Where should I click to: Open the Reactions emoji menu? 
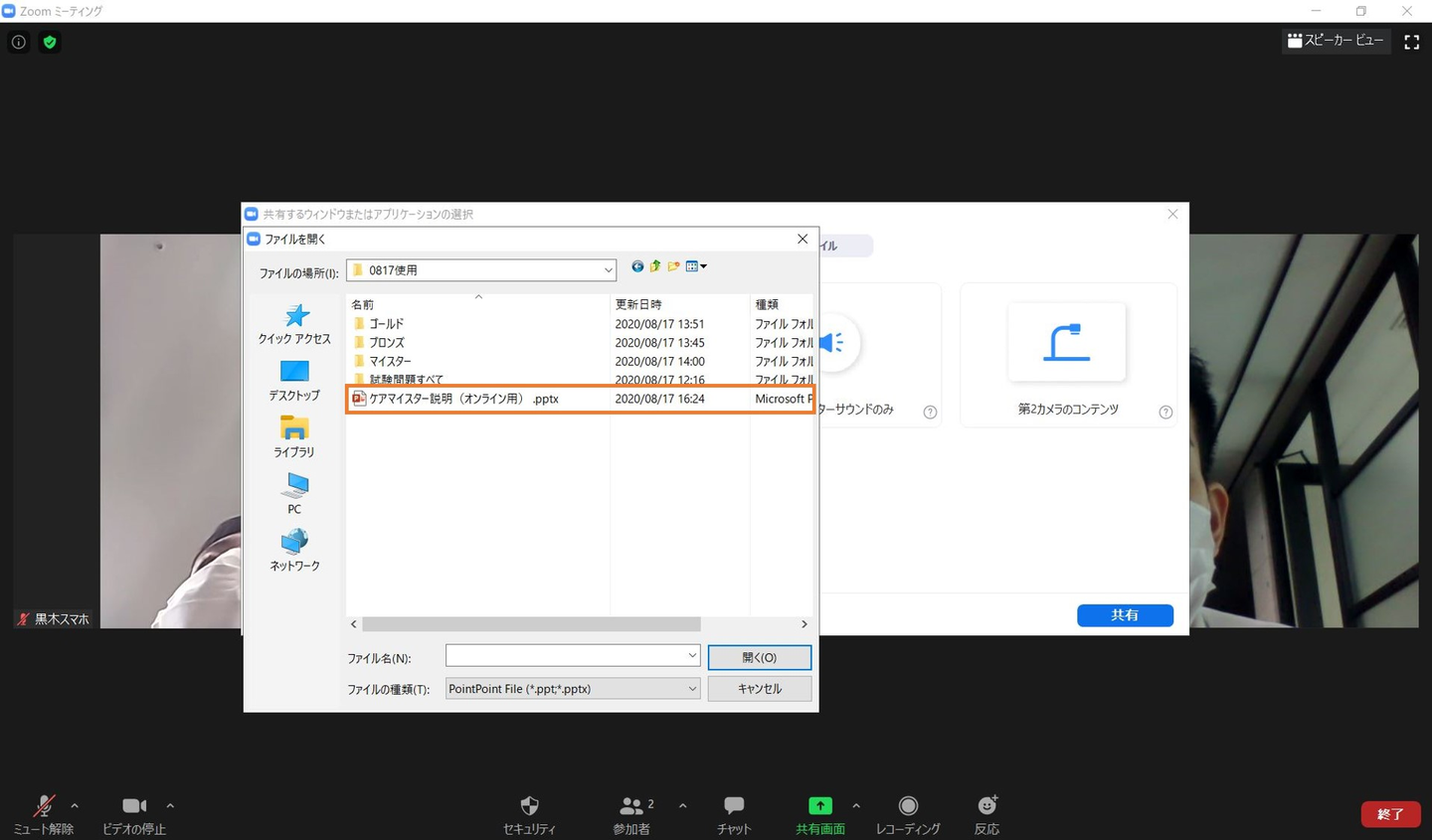point(986,806)
